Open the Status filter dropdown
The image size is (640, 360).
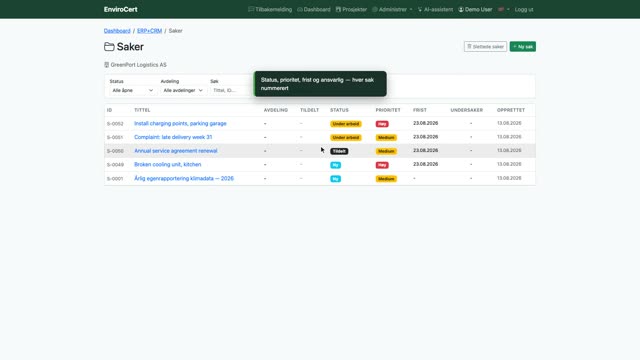pos(132,90)
